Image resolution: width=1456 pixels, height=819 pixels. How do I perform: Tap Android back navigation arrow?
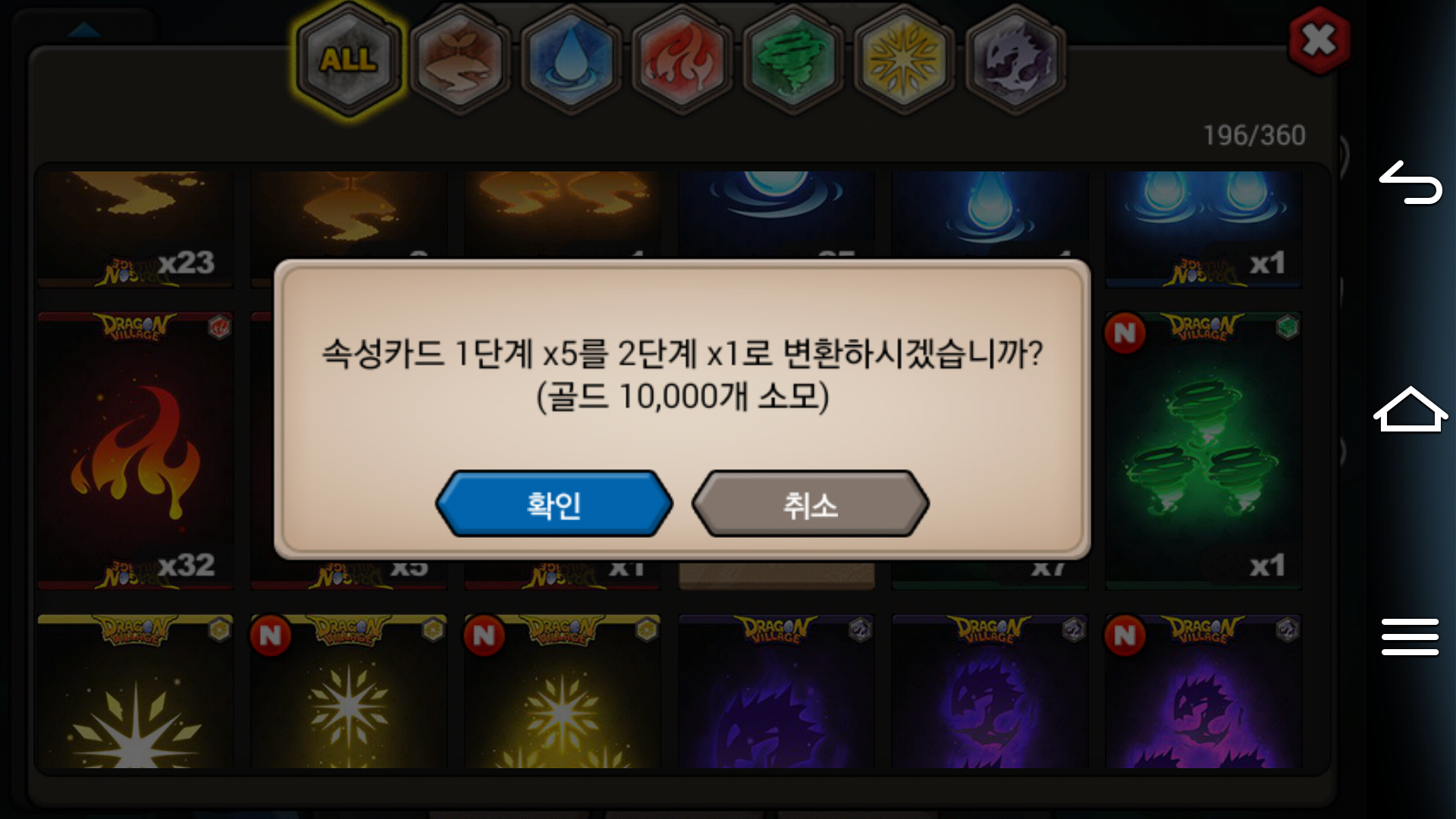[1410, 183]
